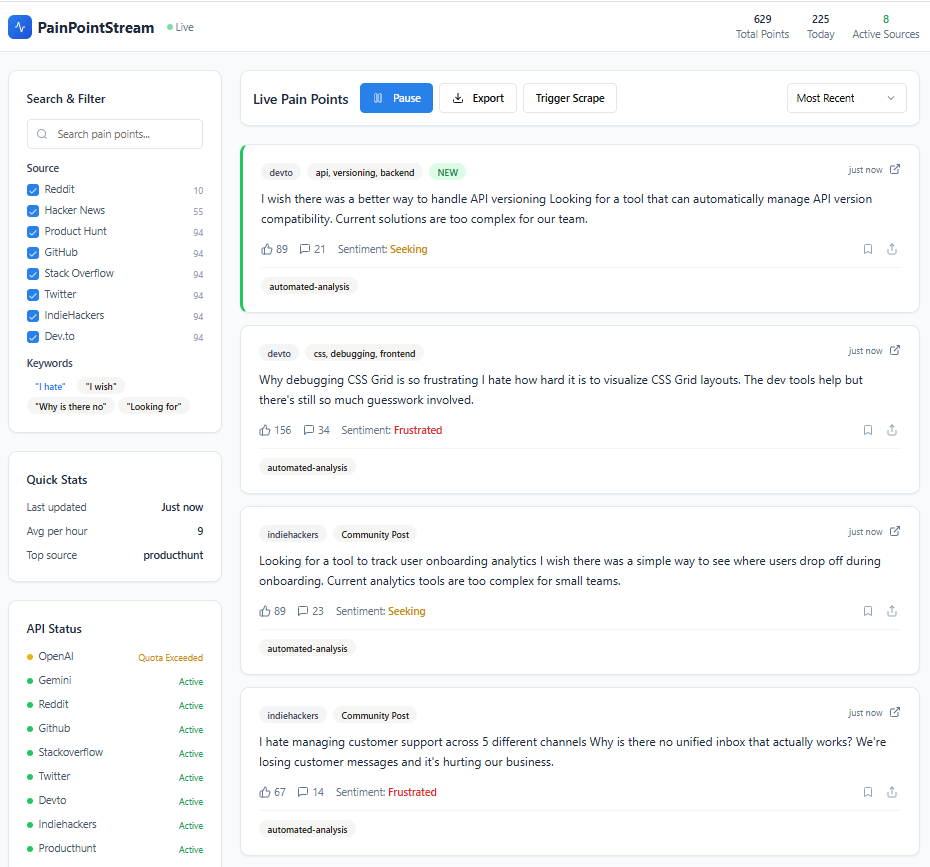Screen dimensions: 930x867
Task: Toggle the Dev.to source checkbox
Action: point(33,337)
